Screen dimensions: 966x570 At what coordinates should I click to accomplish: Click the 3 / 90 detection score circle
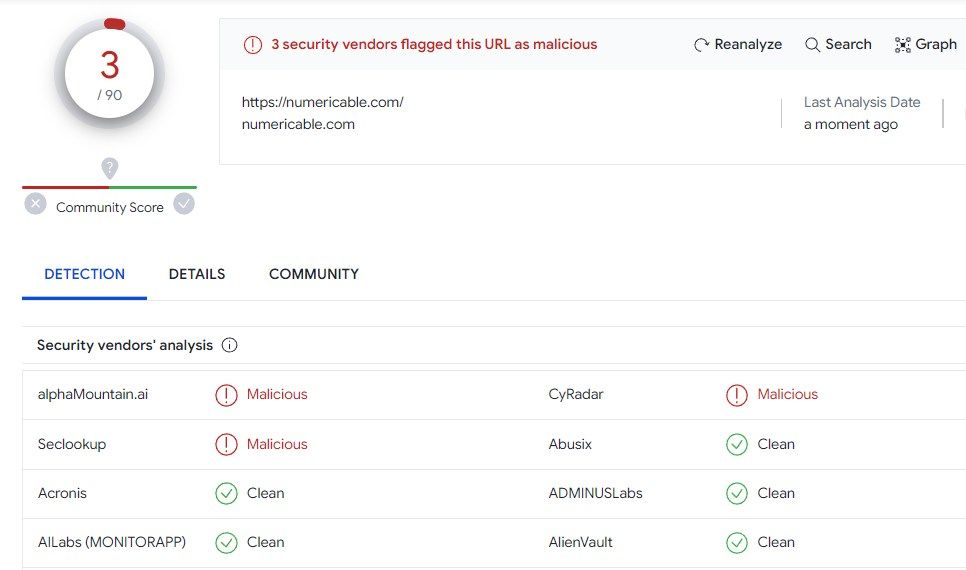[110, 75]
